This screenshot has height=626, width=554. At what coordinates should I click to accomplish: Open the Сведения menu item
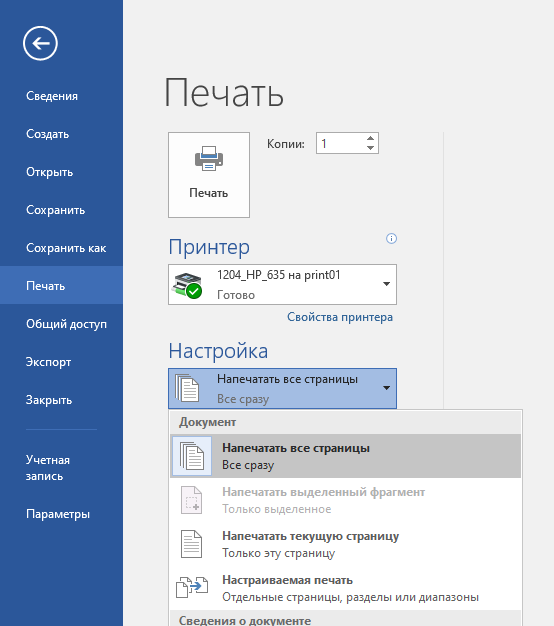[52, 96]
